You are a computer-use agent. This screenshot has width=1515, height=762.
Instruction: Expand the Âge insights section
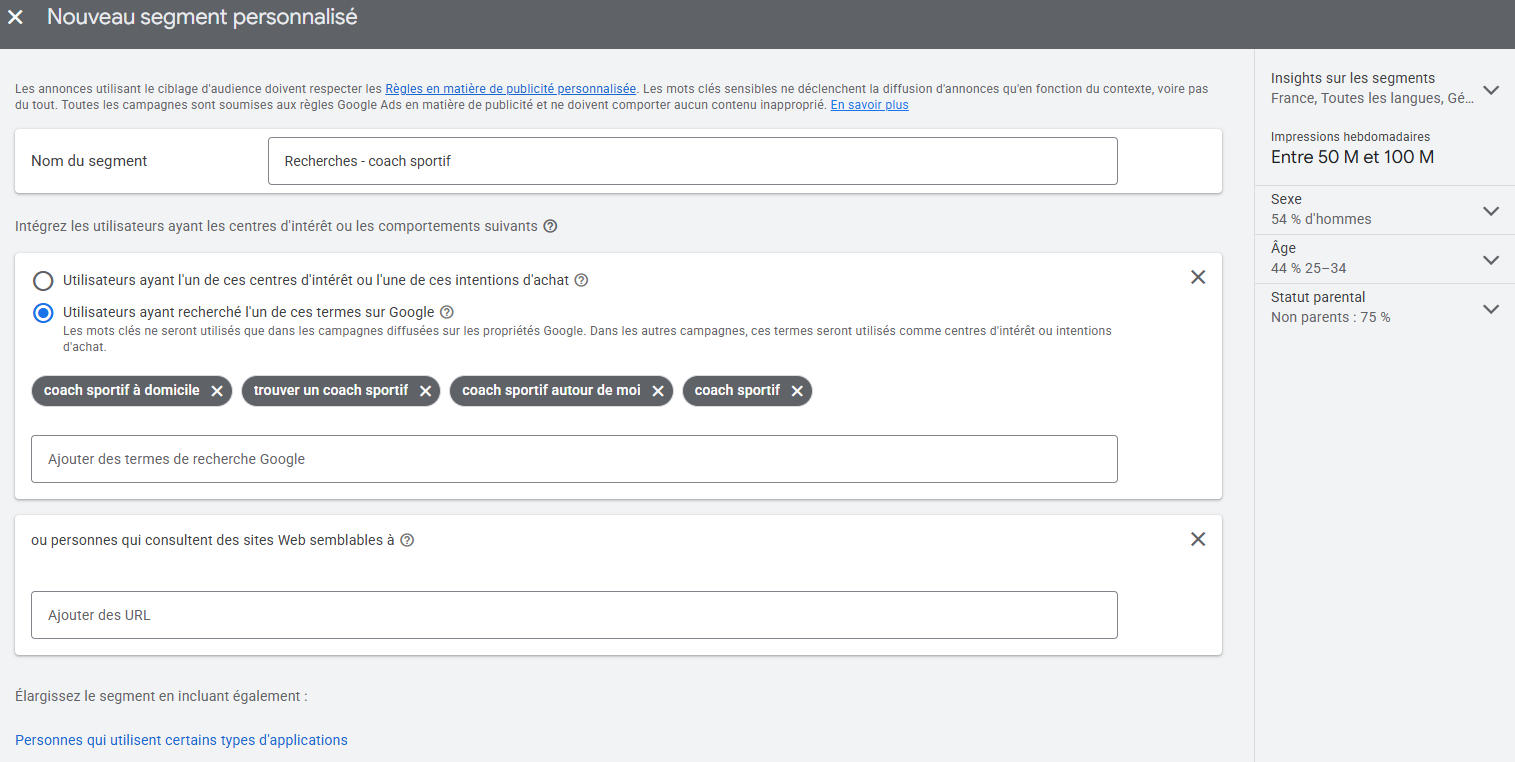pos(1491,260)
